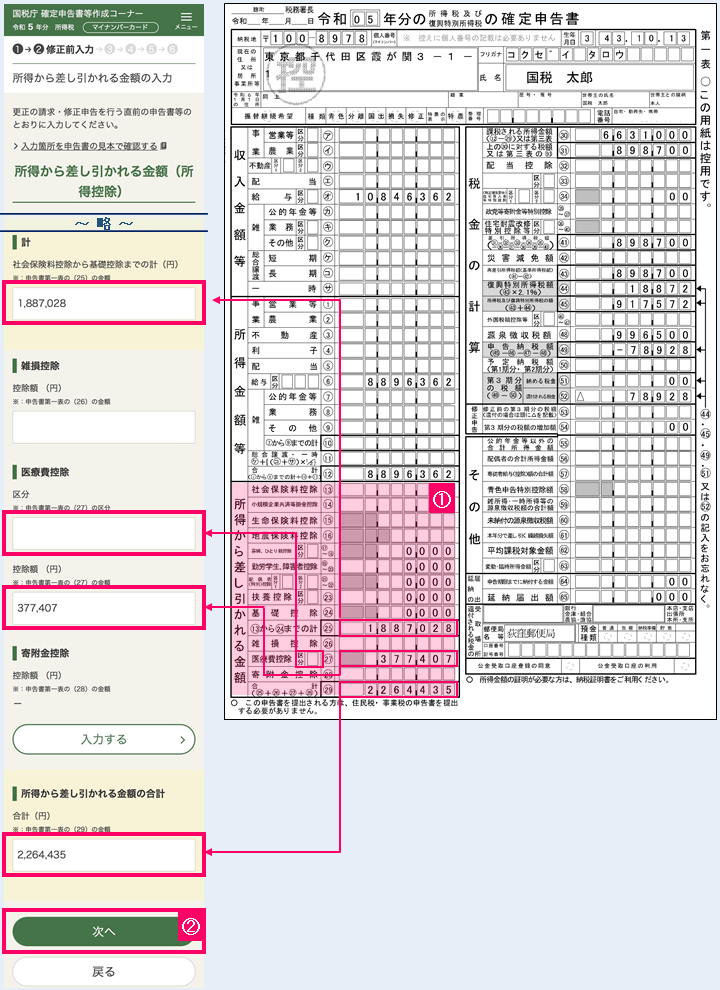Click heading 所得から差し引かれる金額の合計
720x990 pixels.
(93, 794)
